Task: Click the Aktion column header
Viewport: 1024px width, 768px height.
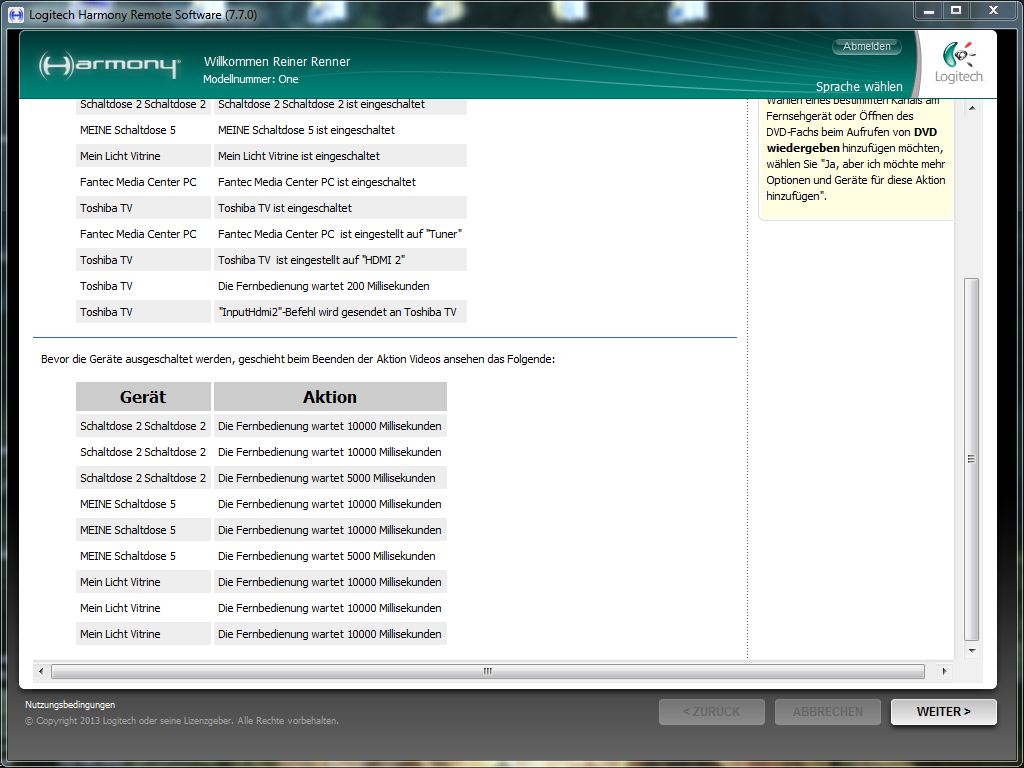Action: 329,397
